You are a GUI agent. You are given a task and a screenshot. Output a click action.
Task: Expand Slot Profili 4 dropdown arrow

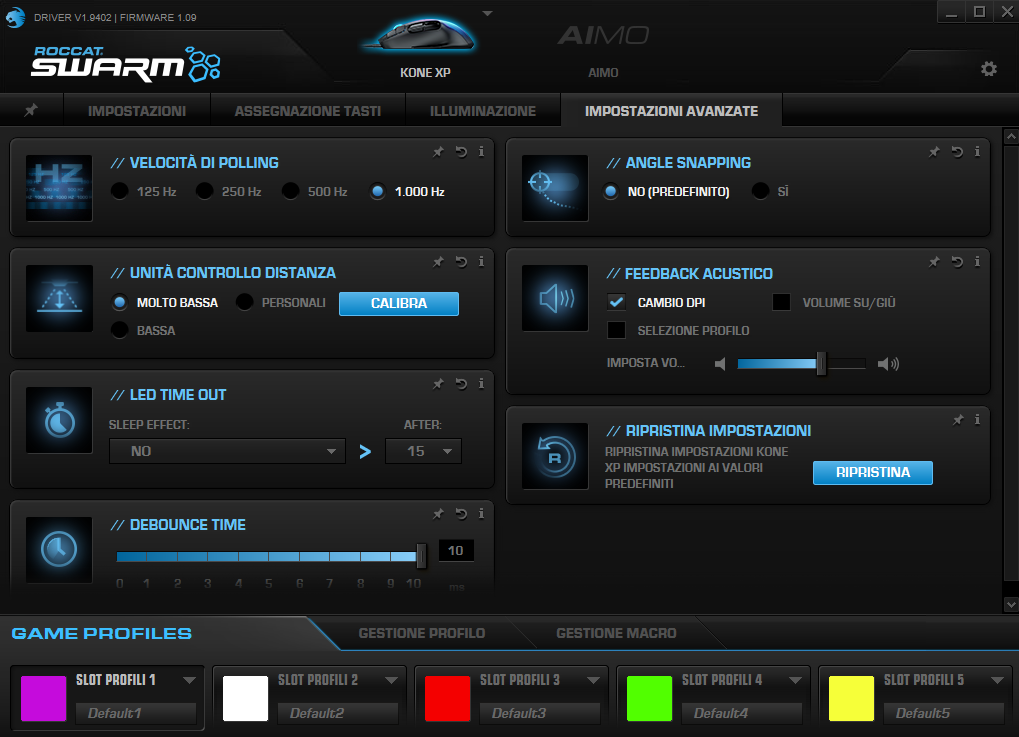[x=795, y=680]
